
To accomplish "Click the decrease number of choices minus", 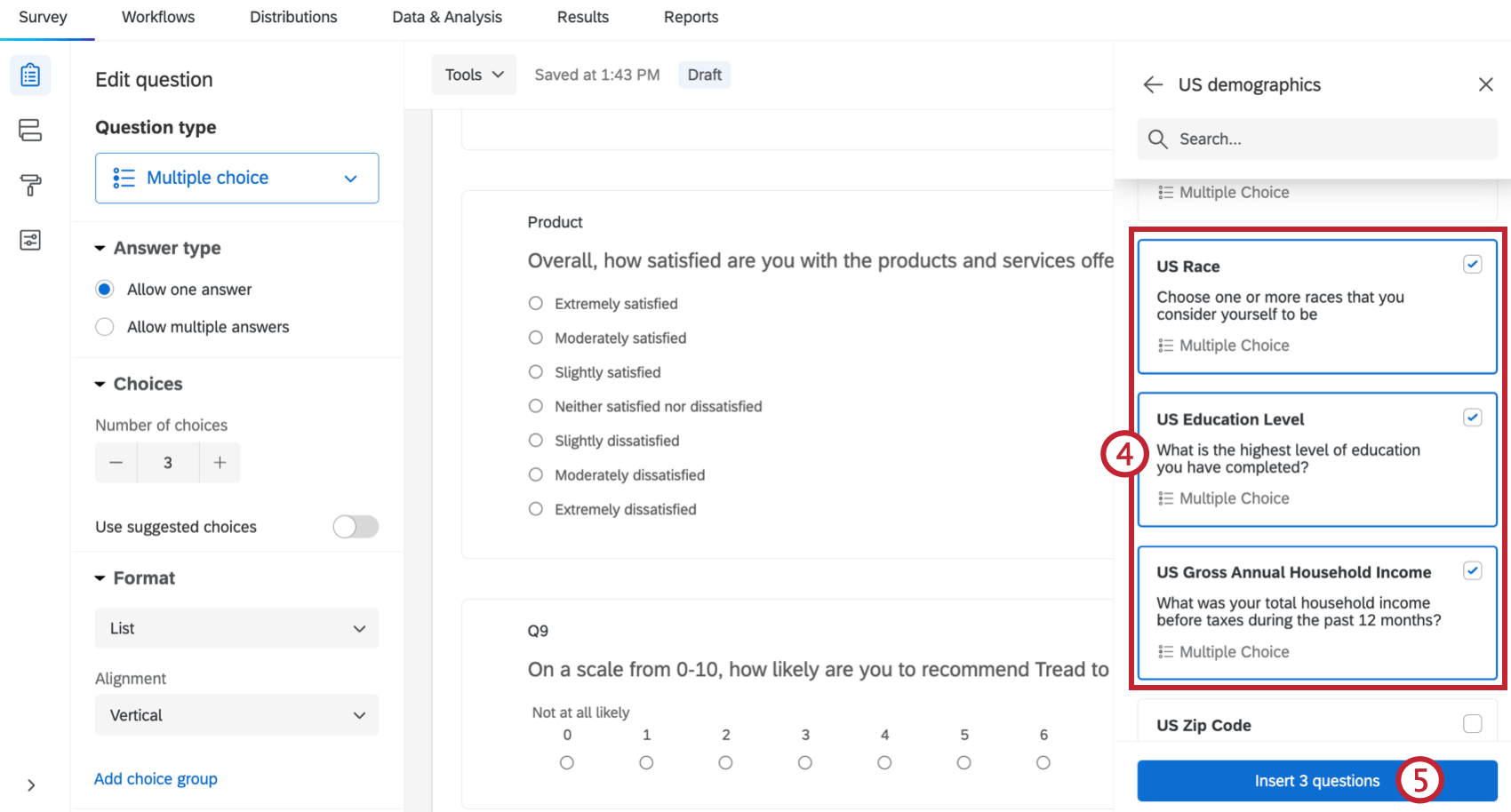I will coord(116,463).
